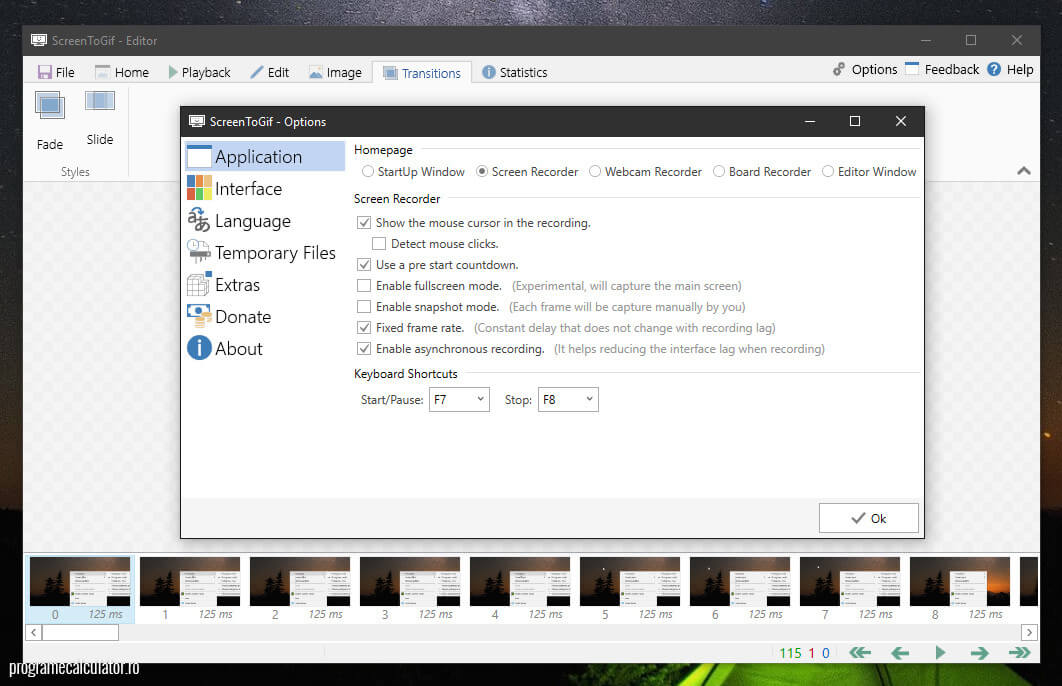
Task: Go to next frame arrow
Action: (979, 653)
